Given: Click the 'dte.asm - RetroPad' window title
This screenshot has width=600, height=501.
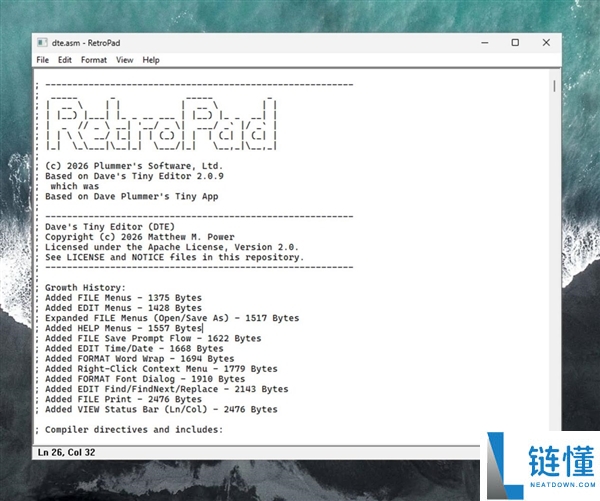Looking at the screenshot, I should click(86, 43).
